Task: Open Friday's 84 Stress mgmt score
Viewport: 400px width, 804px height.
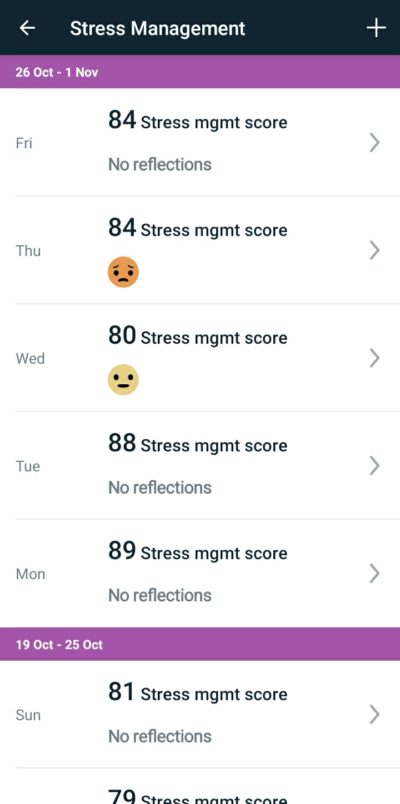Action: click(197, 121)
